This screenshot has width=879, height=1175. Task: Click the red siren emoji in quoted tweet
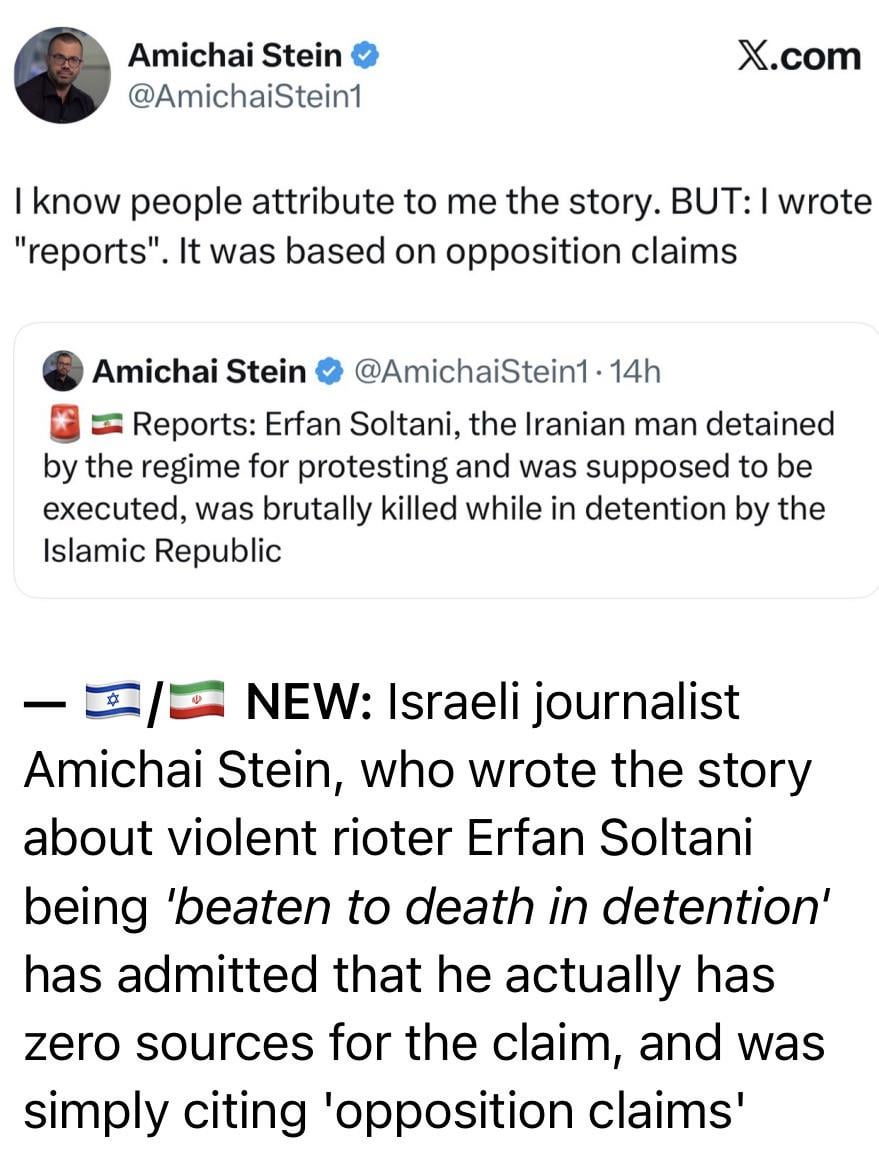point(58,425)
